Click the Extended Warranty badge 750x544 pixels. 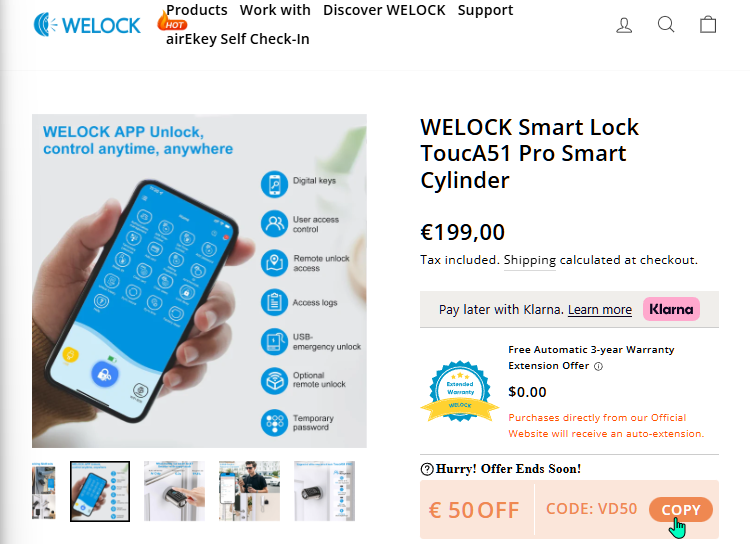(x=460, y=391)
